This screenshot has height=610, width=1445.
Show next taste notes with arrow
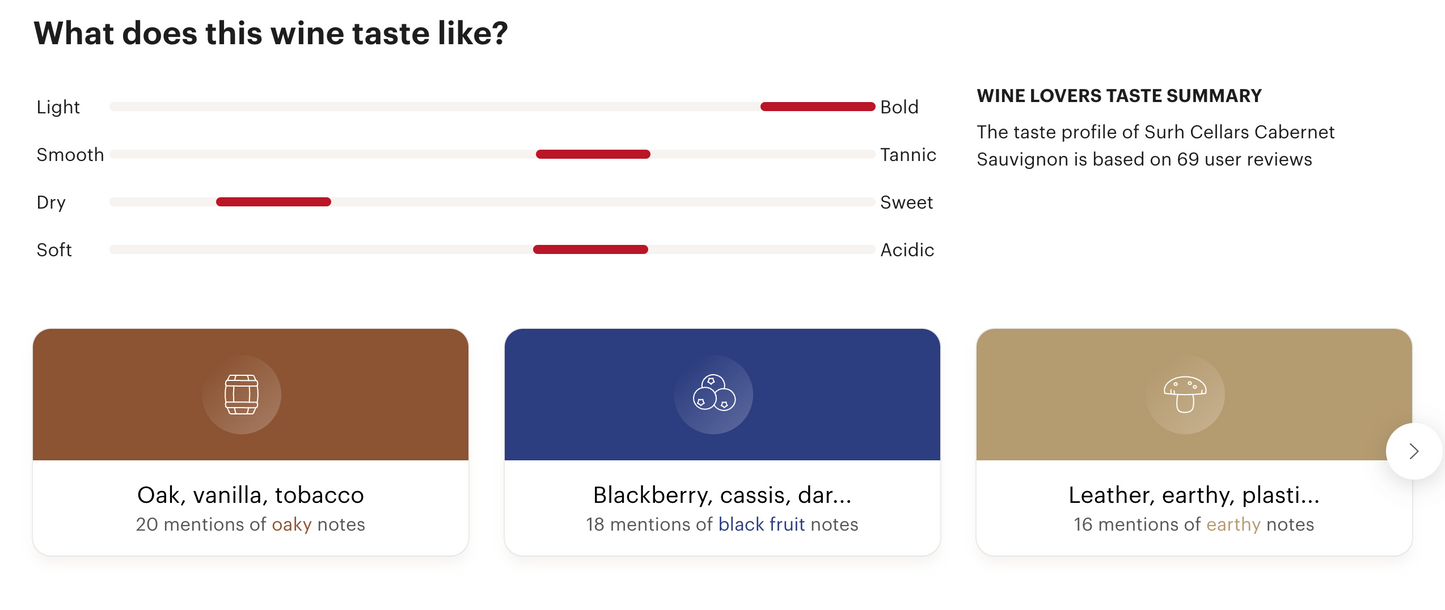coord(1413,451)
